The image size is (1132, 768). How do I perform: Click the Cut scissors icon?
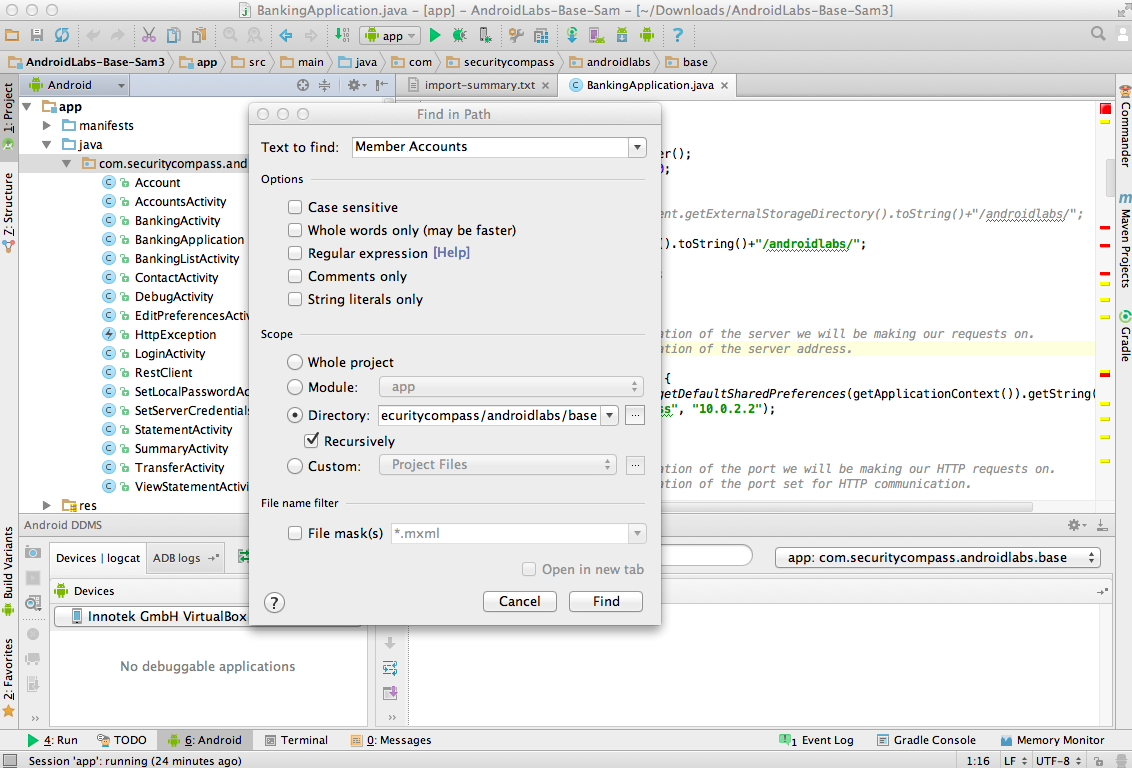pyautogui.click(x=149, y=35)
